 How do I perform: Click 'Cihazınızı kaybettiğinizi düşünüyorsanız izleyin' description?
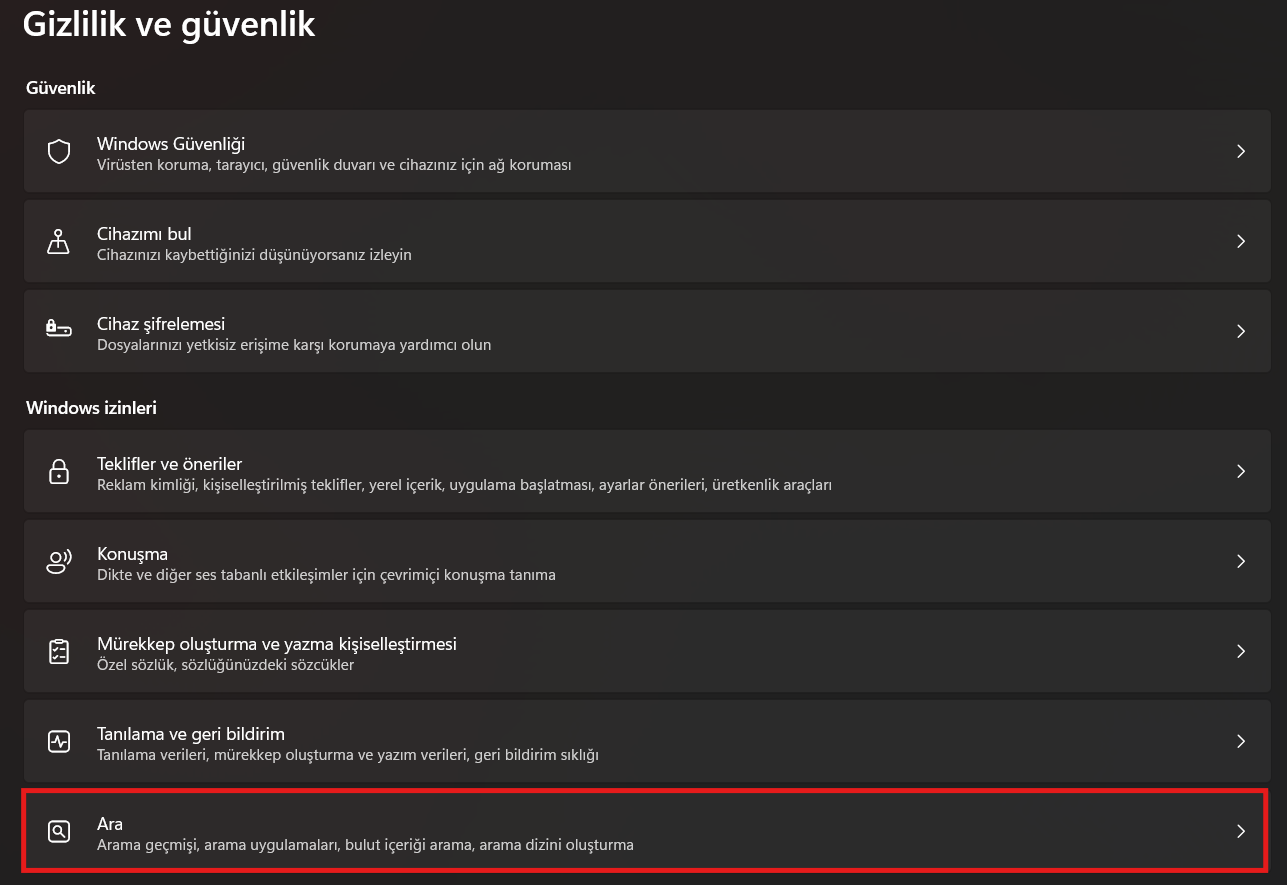tap(254, 255)
